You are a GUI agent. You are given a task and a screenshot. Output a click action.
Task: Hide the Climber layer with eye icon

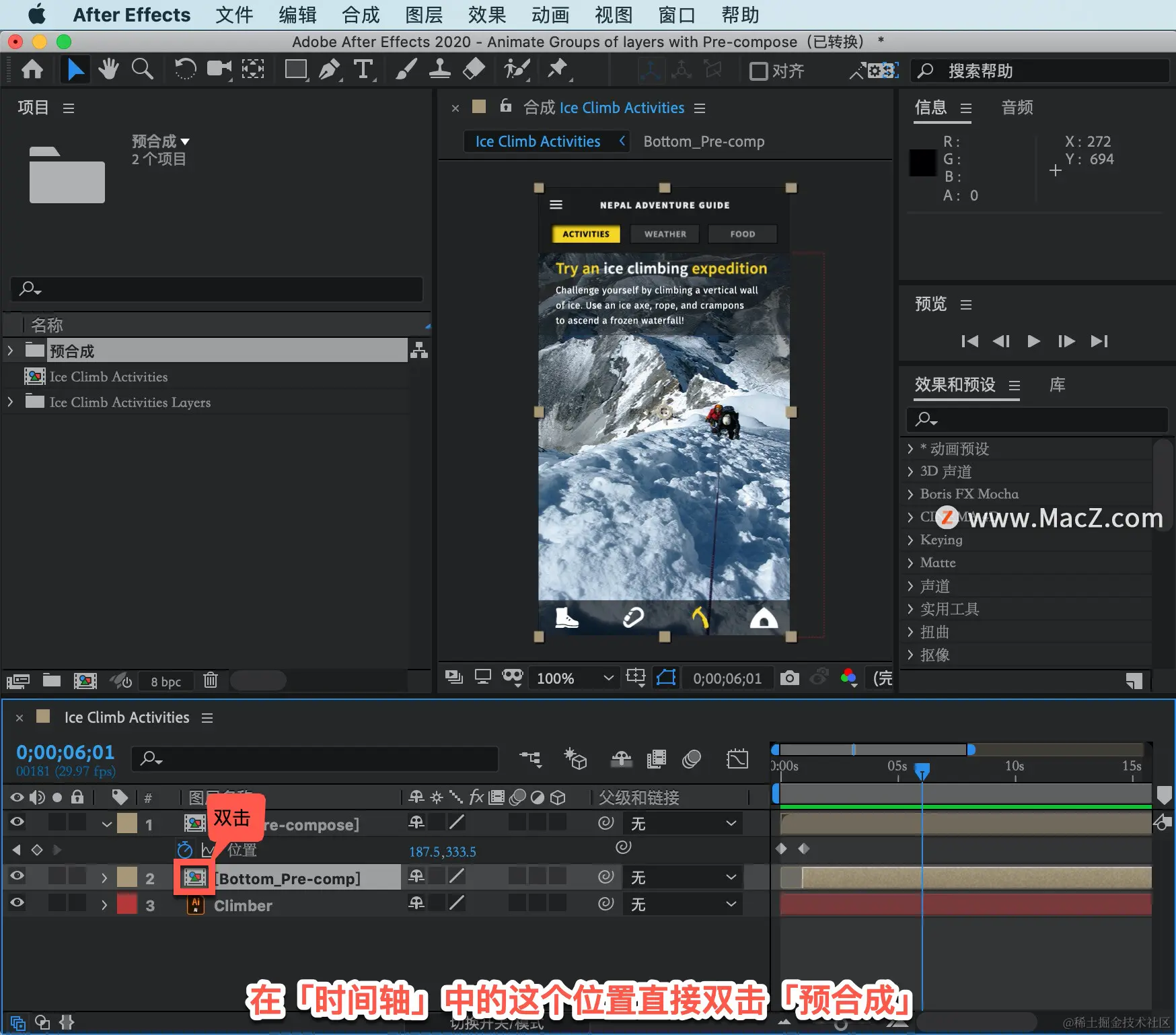[x=17, y=903]
